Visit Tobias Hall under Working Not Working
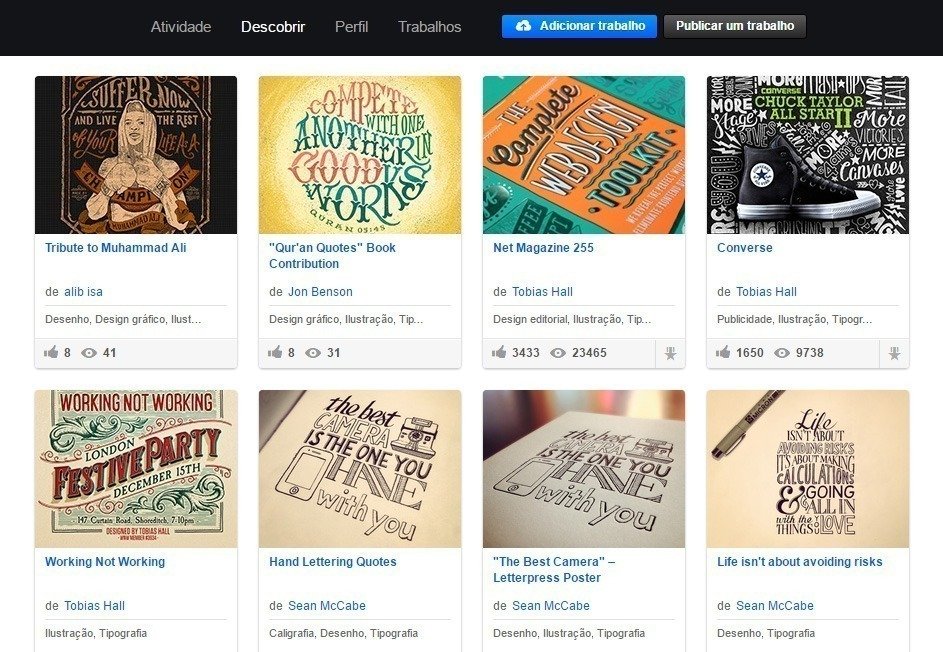Viewport: 943px width, 652px height. pos(94,606)
